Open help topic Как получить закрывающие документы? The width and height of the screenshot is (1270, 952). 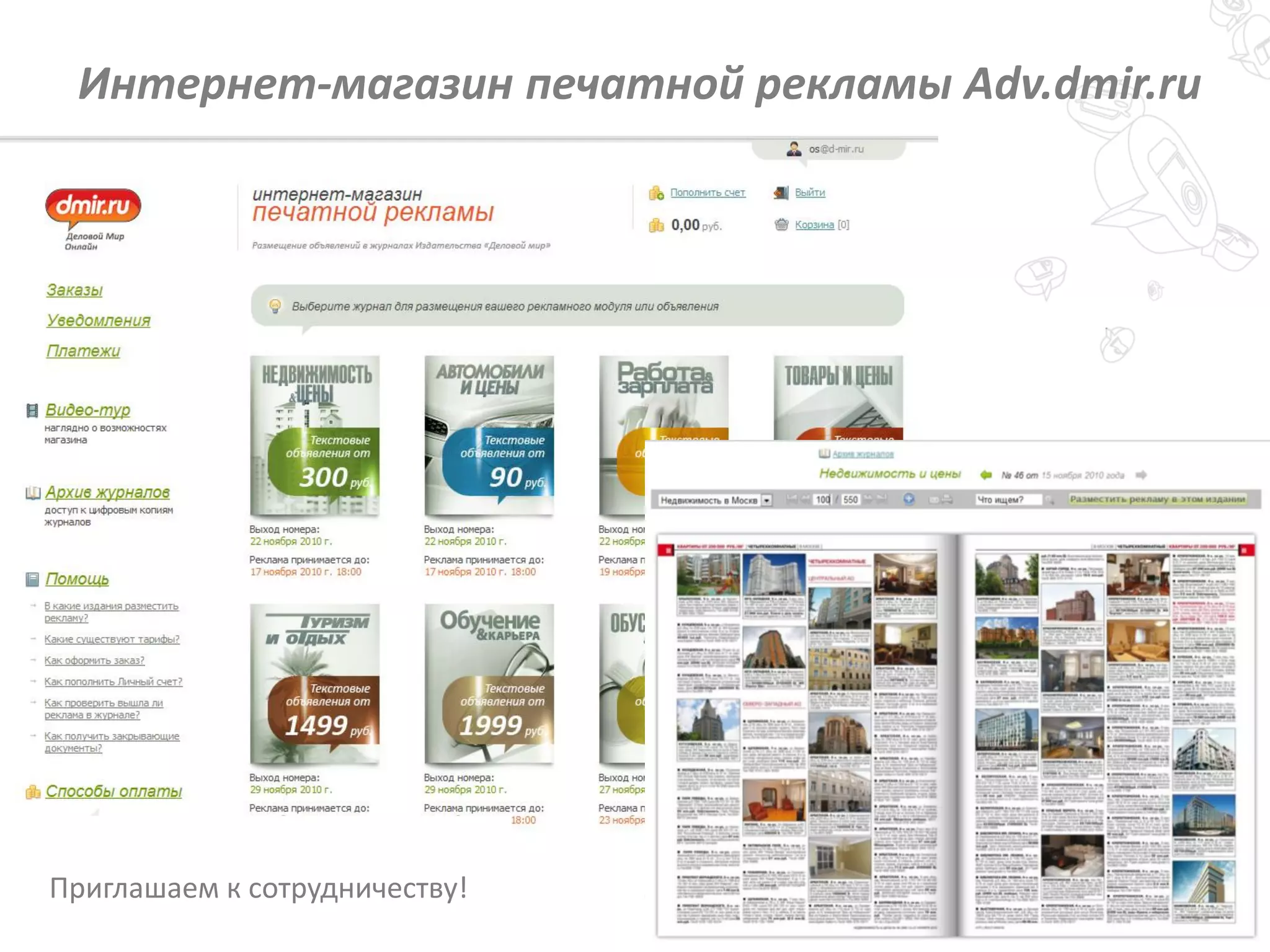point(112,742)
